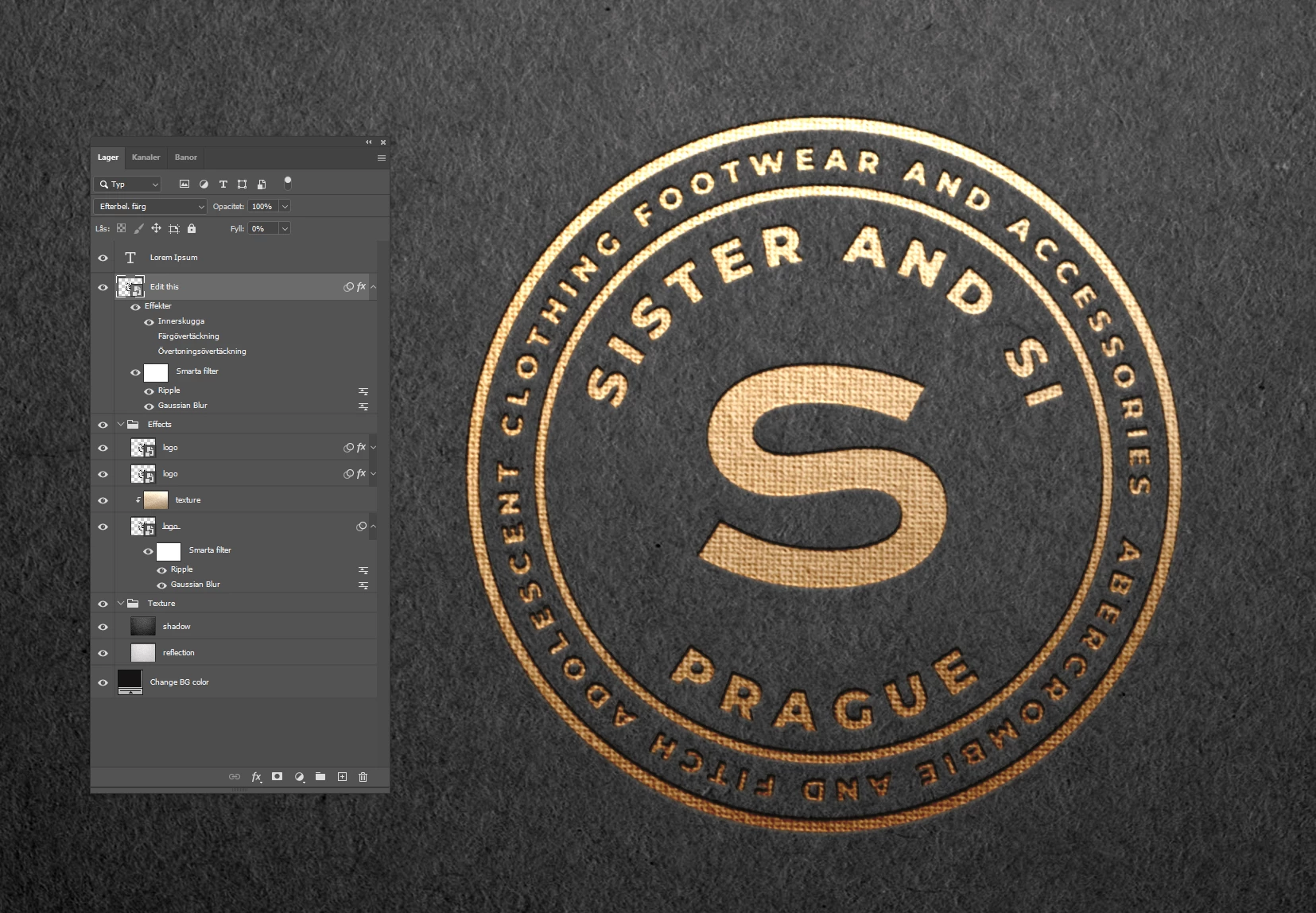This screenshot has height=913, width=1316.
Task: Open blending options for Ripple under Edit this
Action: 363,390
